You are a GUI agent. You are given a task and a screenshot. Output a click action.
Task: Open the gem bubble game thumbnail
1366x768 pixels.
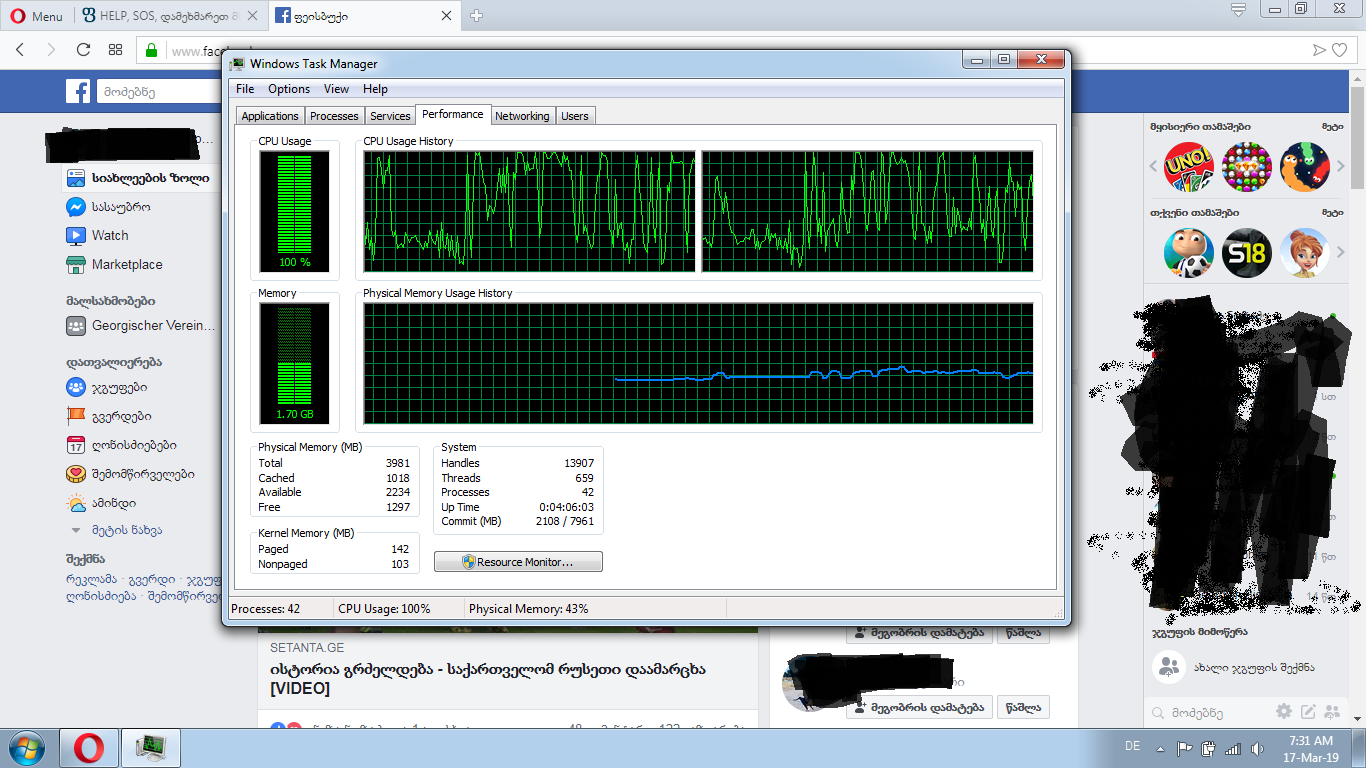click(x=1247, y=167)
